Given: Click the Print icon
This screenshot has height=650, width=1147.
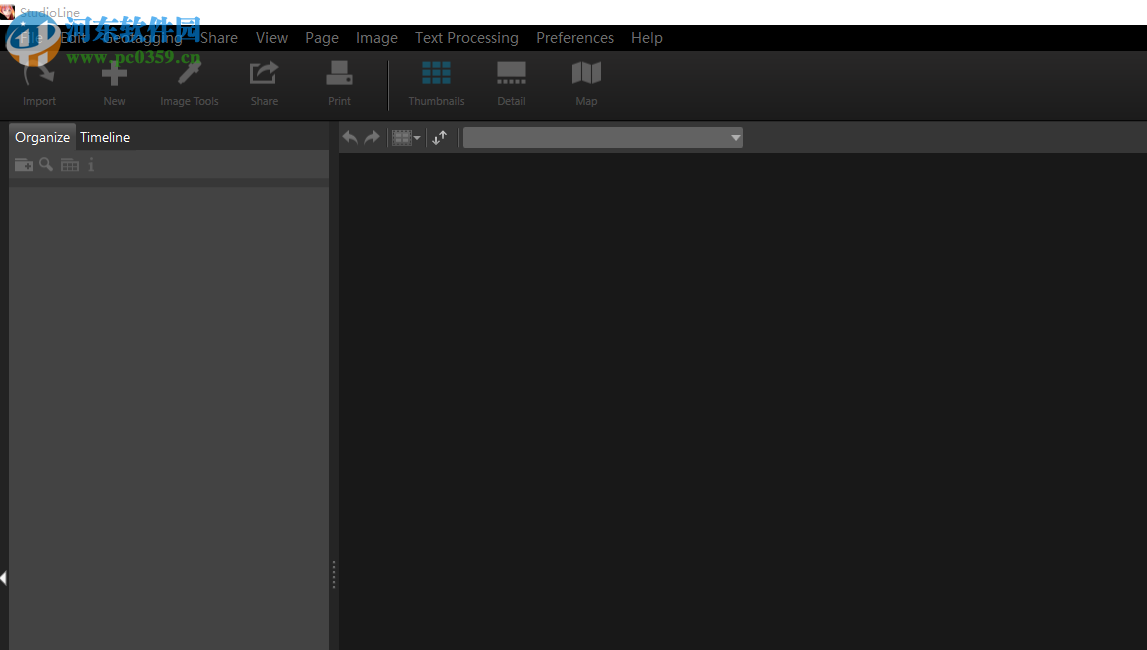Looking at the screenshot, I should tap(339, 84).
